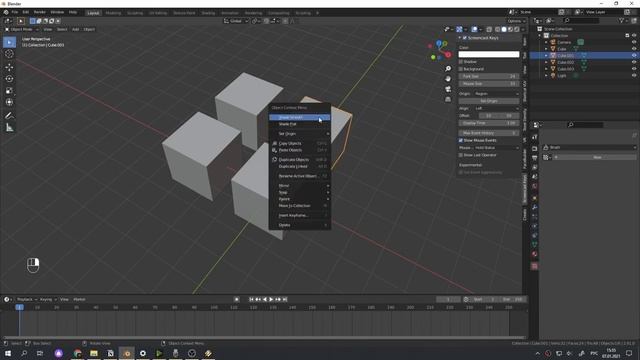Open the Align Left dropdown
The width and height of the screenshot is (640, 360).
coord(496,109)
